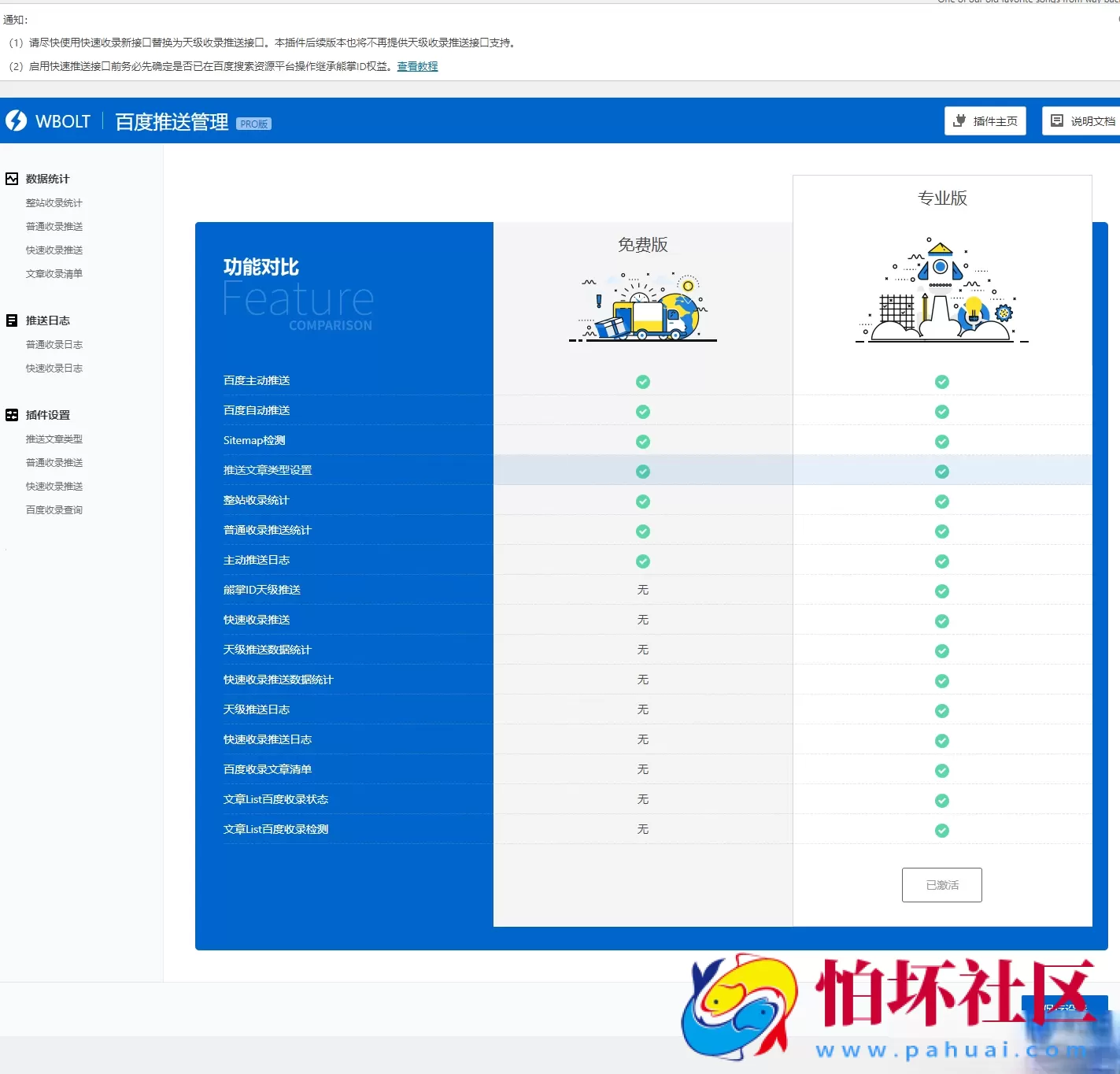Expand the 插件设置 sidebar section
The height and width of the screenshot is (1074, 1120).
click(47, 414)
